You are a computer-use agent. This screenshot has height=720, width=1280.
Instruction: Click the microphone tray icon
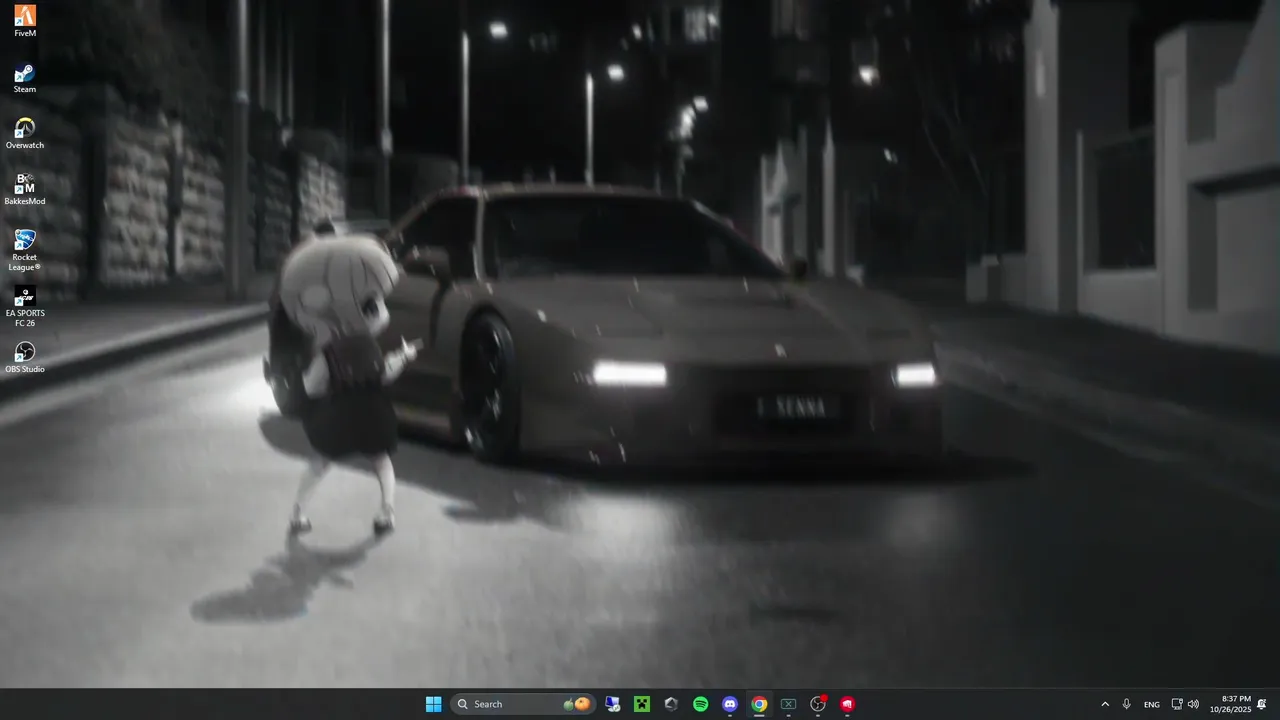click(1127, 704)
